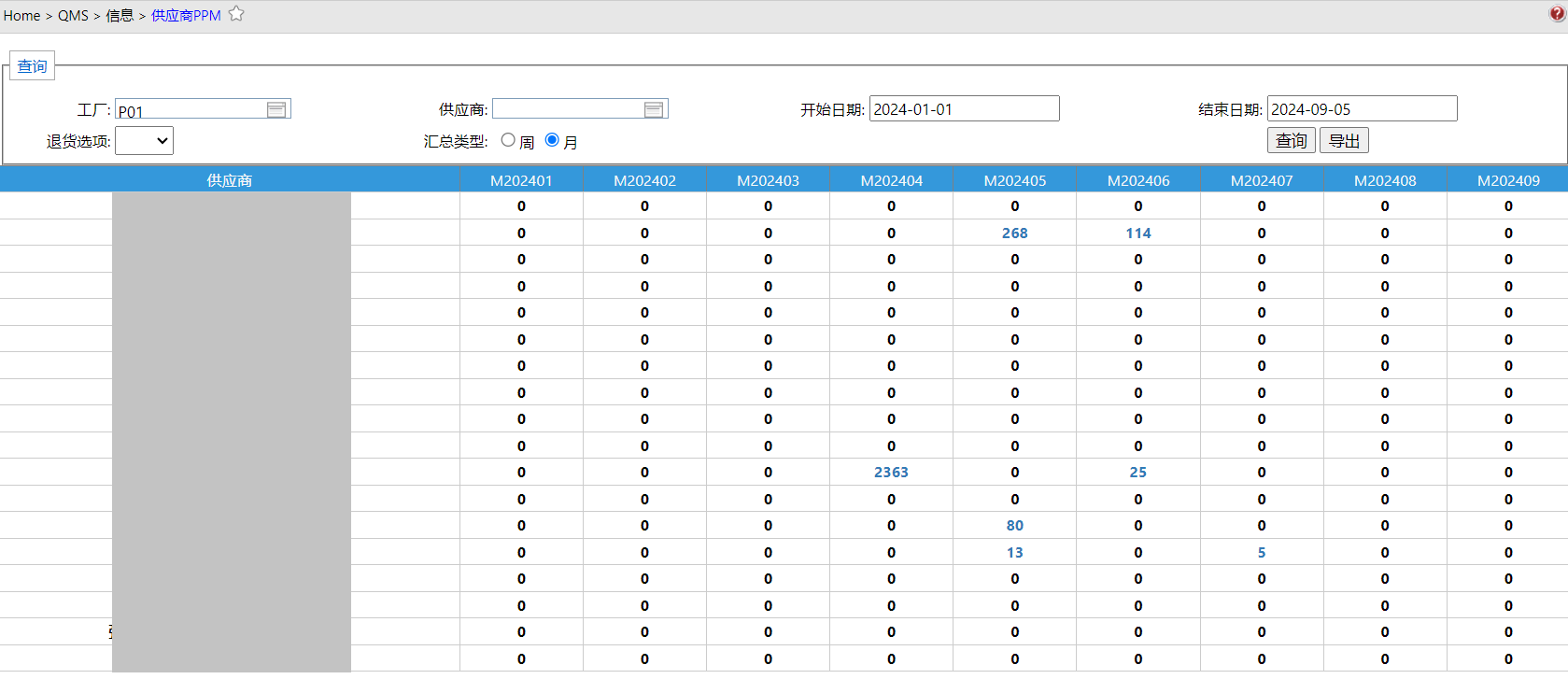Open the 2363 PPM value
This screenshot has width=1568, height=679.
pos(891,472)
